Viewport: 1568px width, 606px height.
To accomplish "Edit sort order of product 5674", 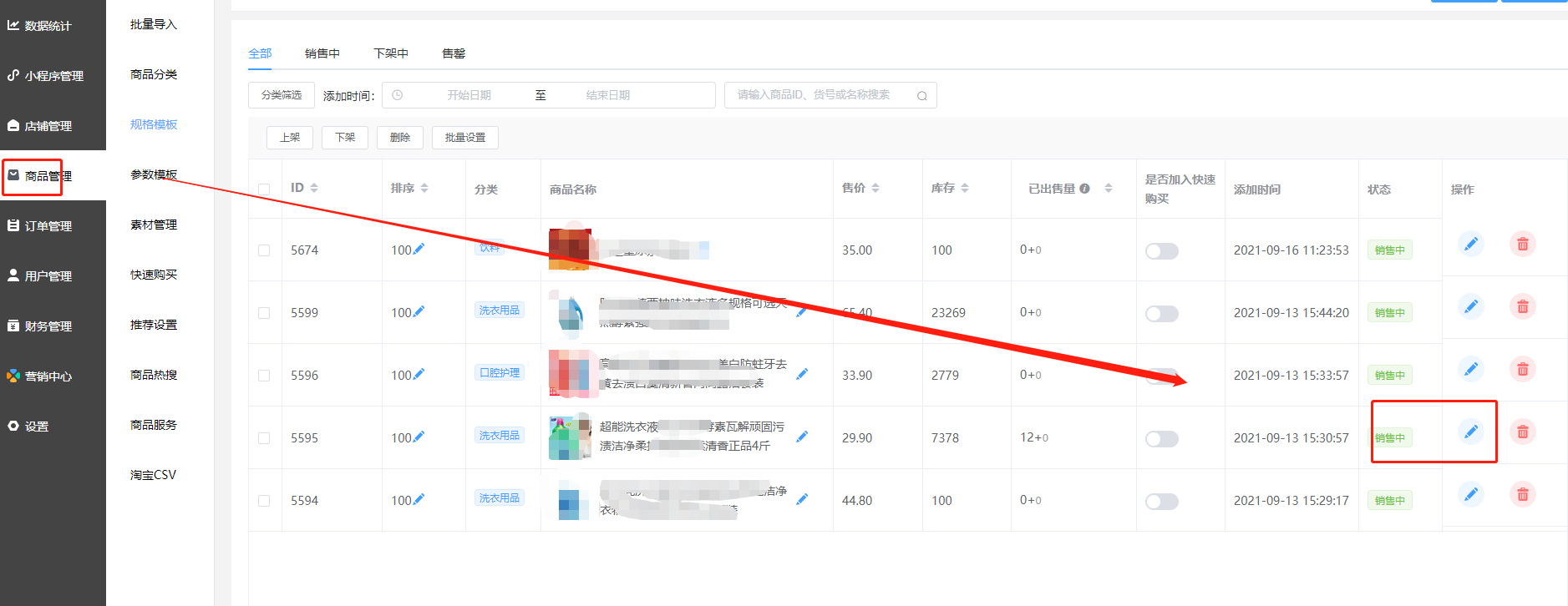I will pos(419,249).
